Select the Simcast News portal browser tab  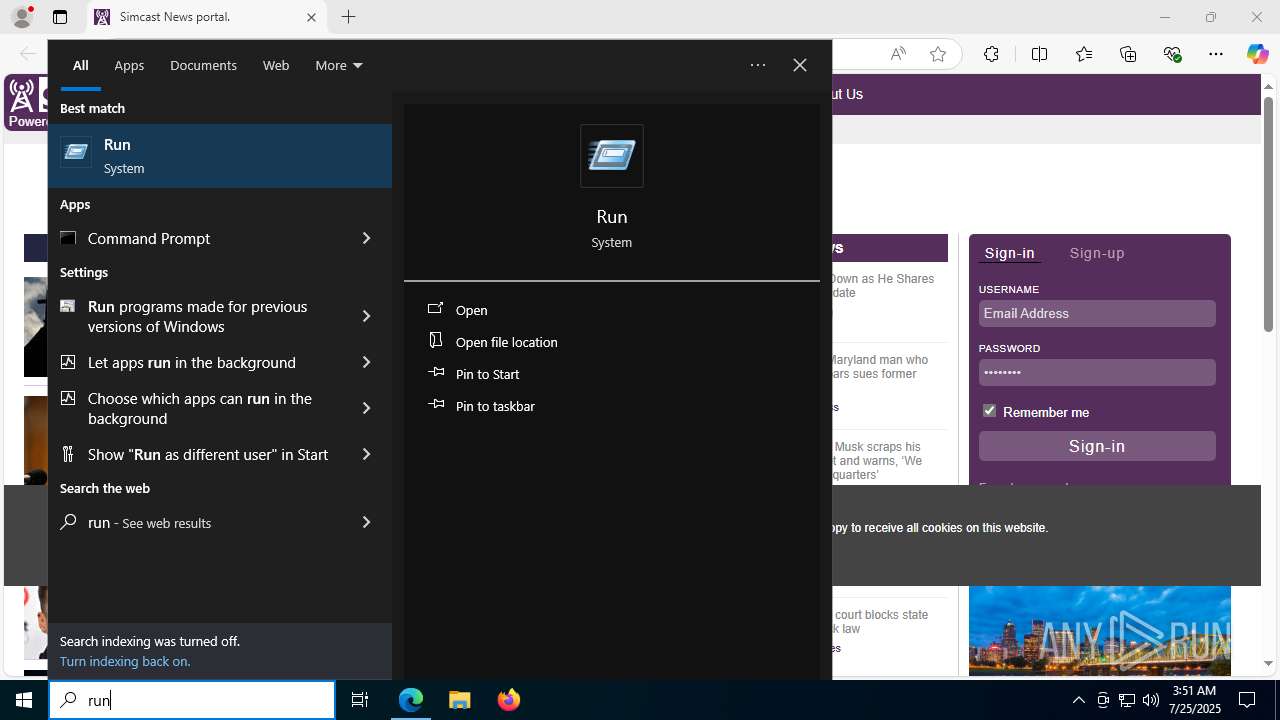[x=205, y=17]
